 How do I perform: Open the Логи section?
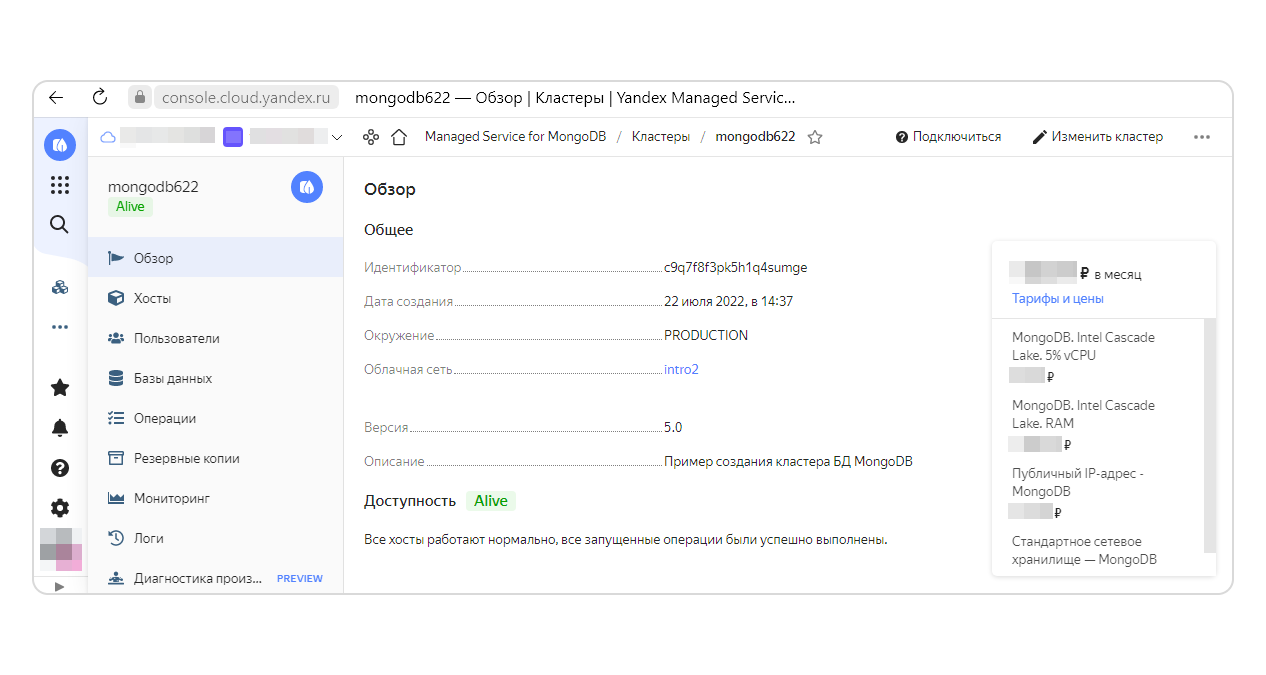(215, 538)
